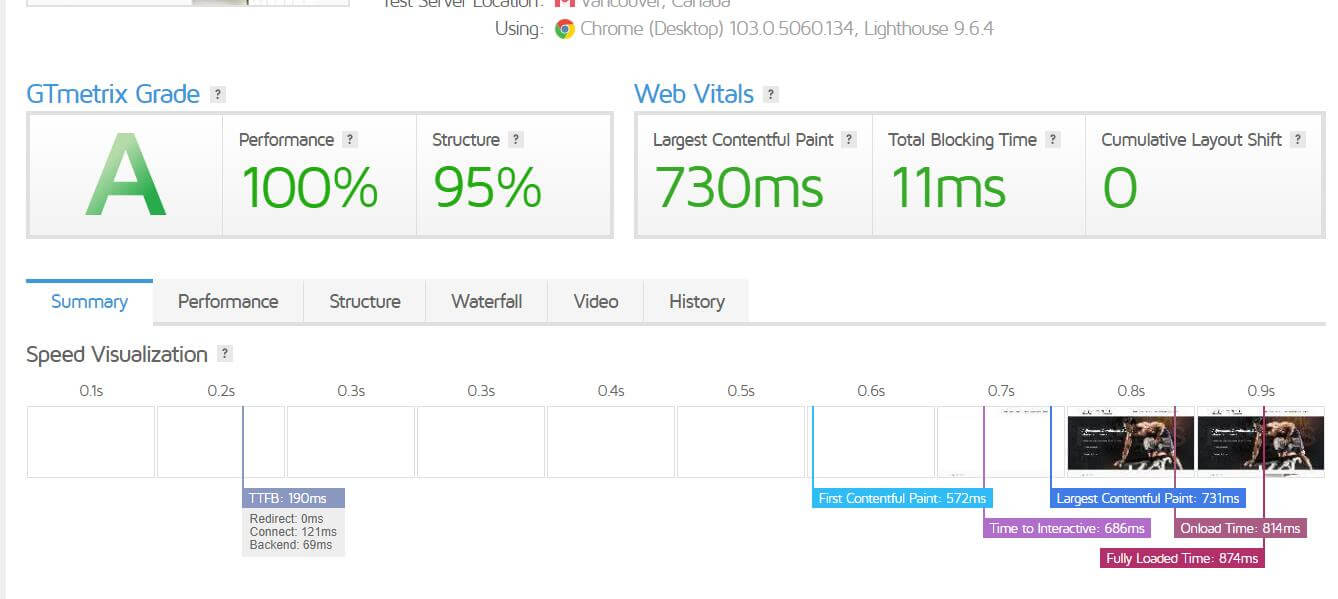Image resolution: width=1338 pixels, height=599 pixels.
Task: Click help icon next to GTmetrix Grade
Action: 218,95
